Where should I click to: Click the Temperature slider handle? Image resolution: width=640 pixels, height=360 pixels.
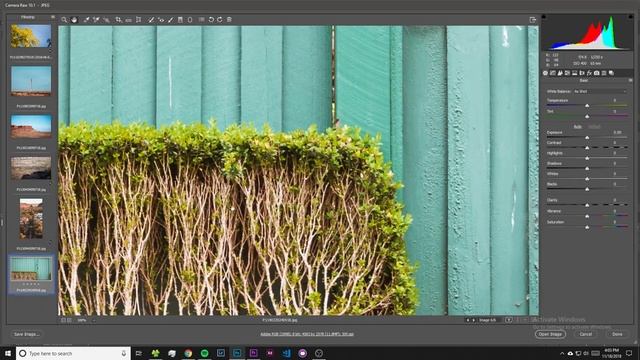coord(587,106)
